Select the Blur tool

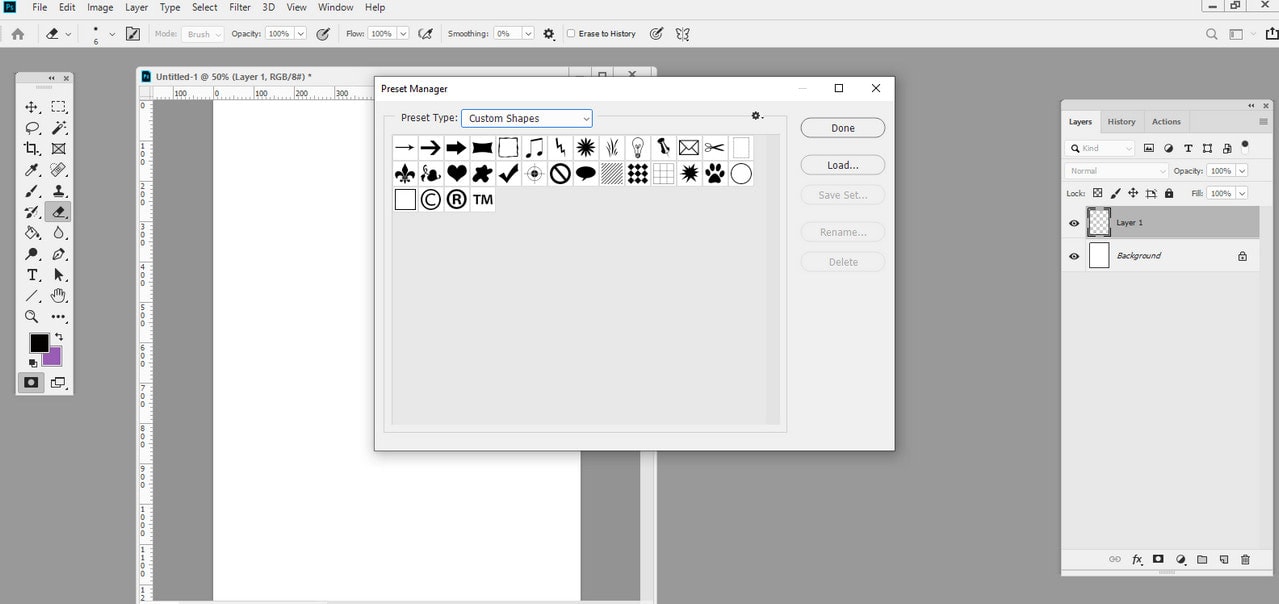coord(59,233)
